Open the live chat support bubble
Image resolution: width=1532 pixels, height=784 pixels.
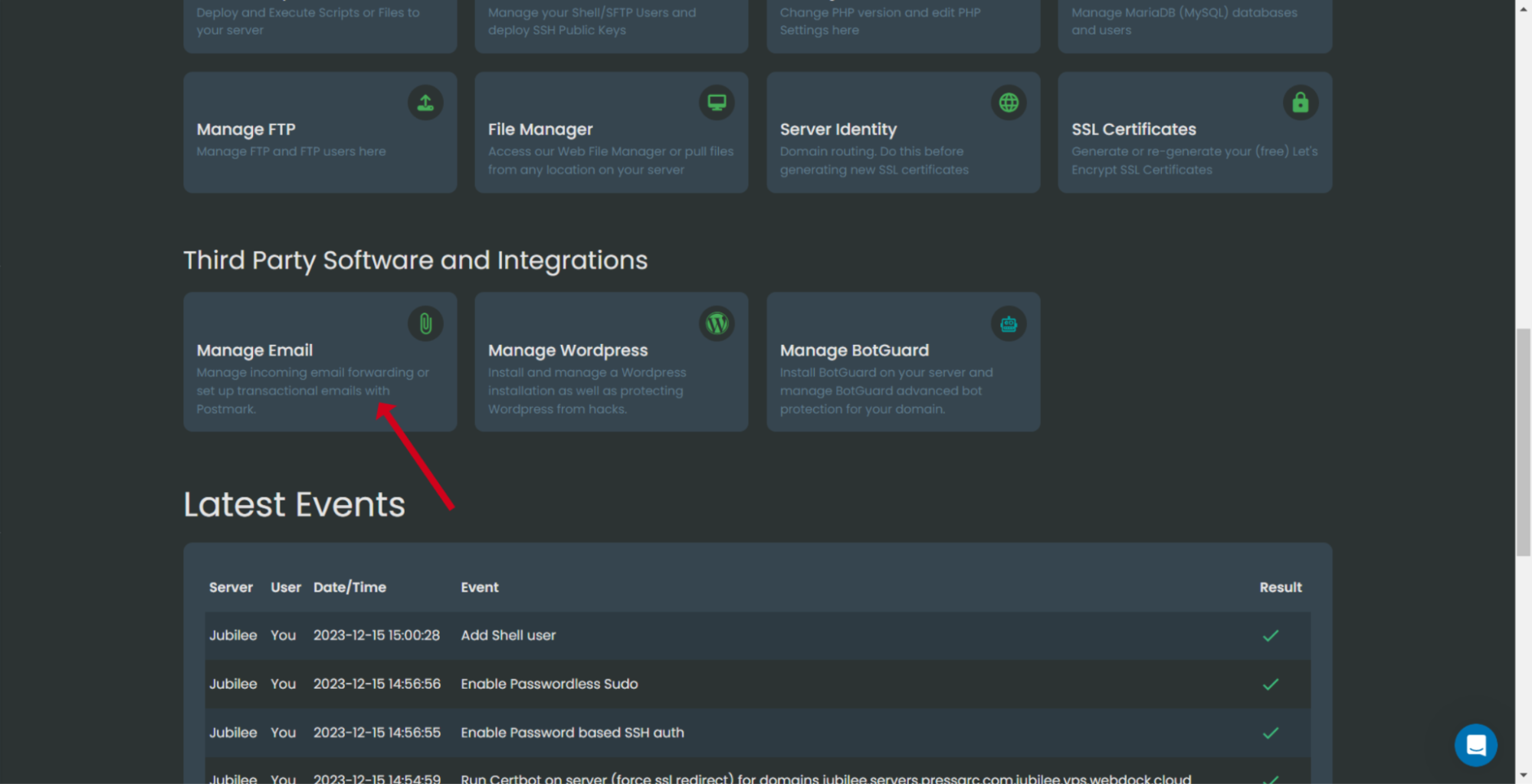click(x=1475, y=744)
